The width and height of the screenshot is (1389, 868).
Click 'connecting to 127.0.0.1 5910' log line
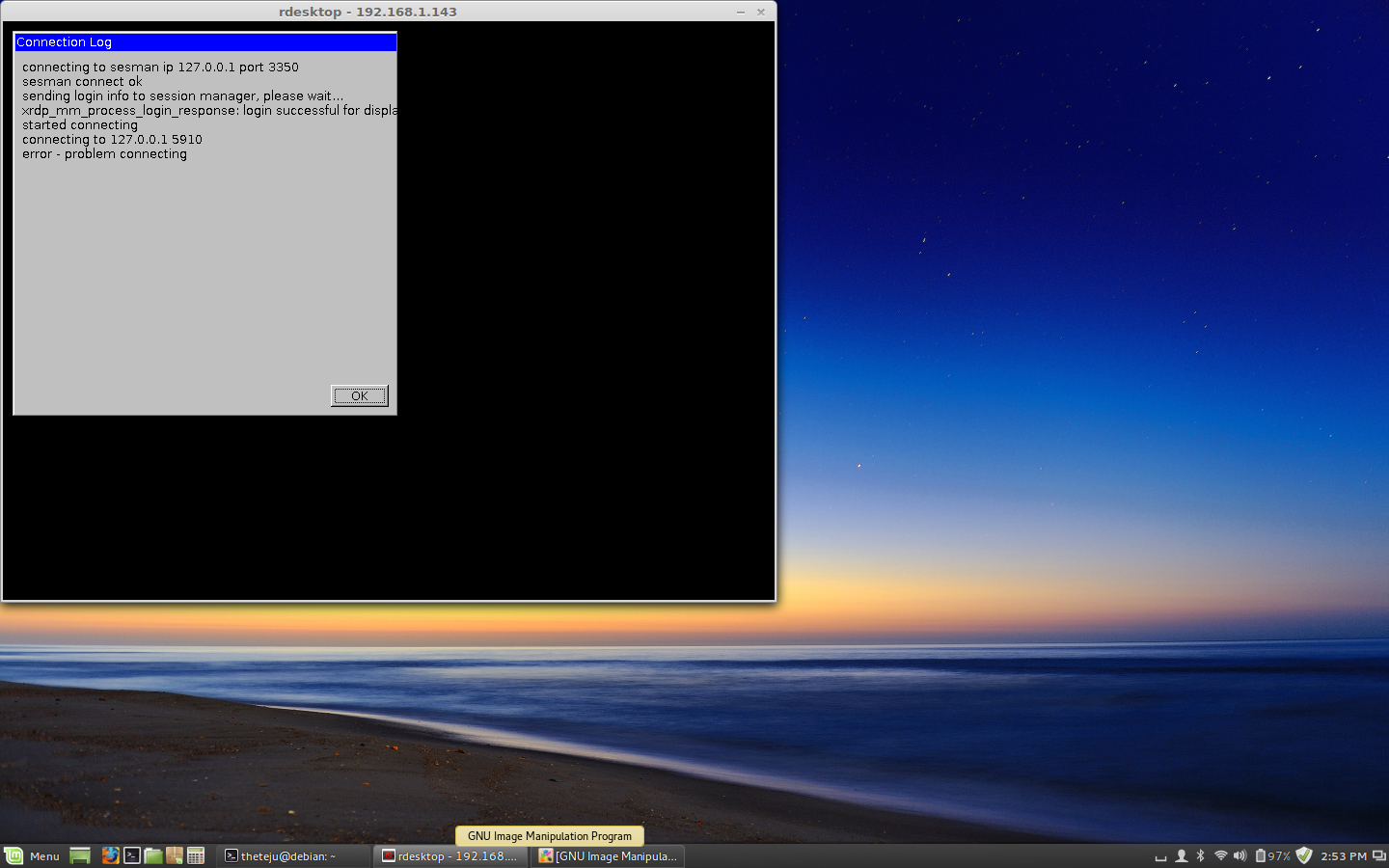(x=112, y=140)
